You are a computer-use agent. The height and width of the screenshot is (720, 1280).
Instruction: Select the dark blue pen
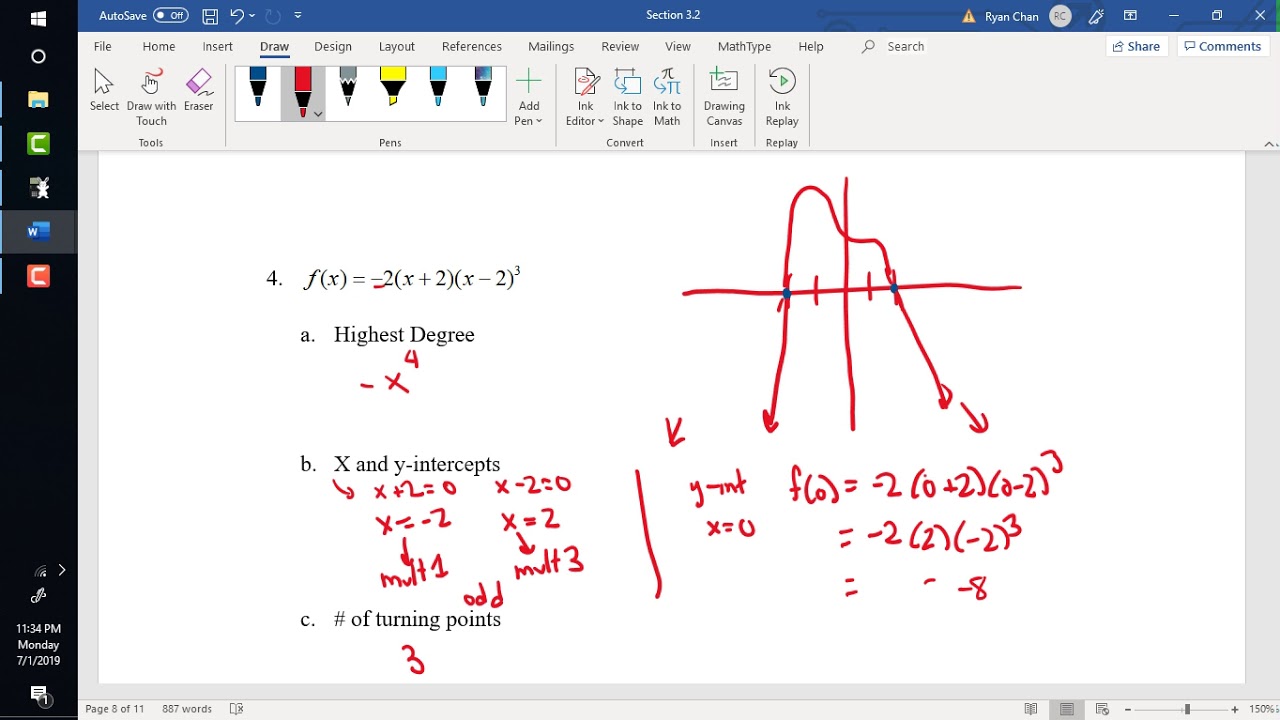click(x=258, y=88)
